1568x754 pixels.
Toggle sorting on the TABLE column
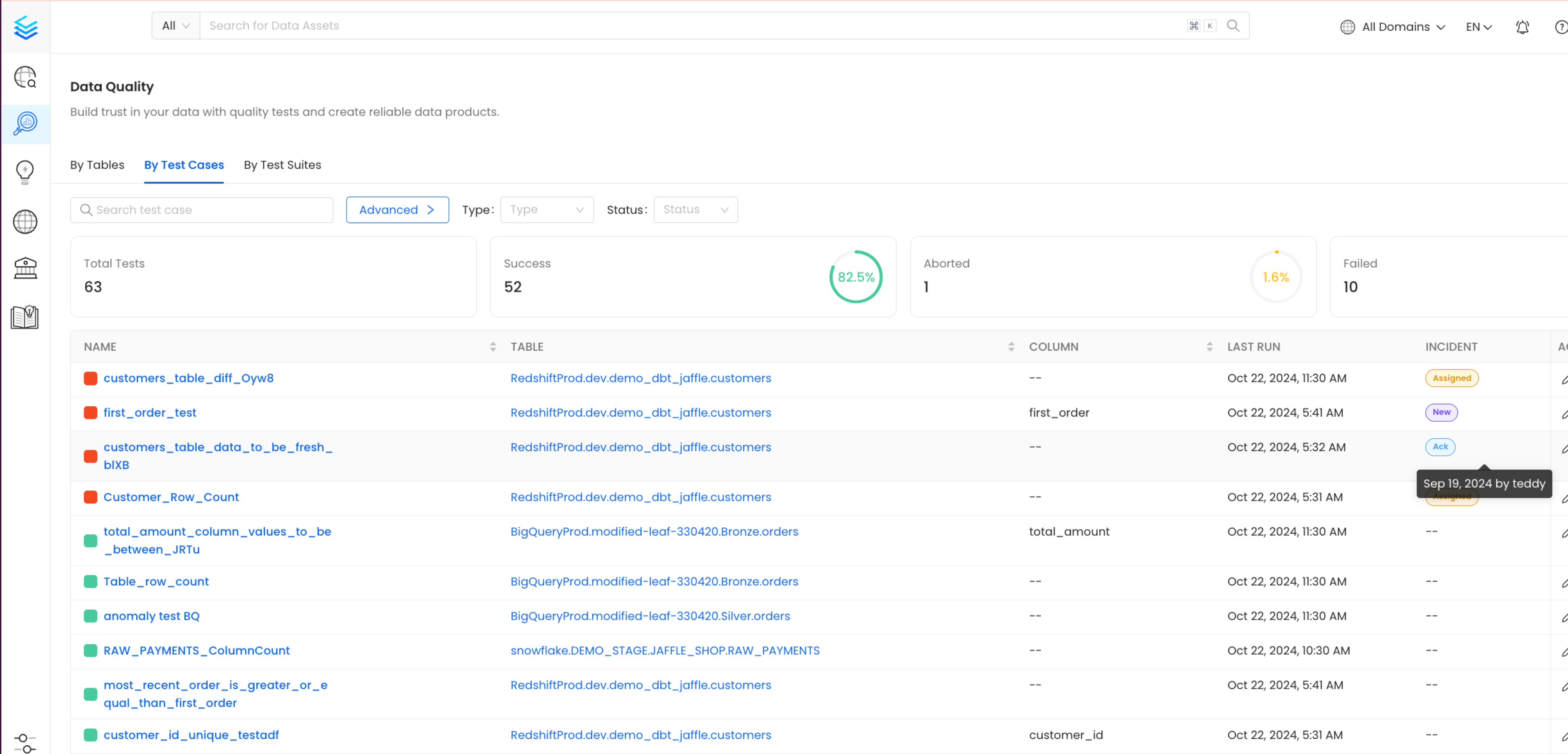(x=1012, y=346)
